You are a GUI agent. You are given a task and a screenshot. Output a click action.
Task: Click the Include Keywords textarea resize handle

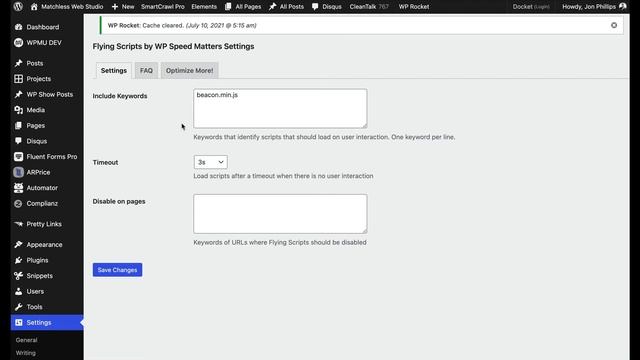click(x=364, y=125)
